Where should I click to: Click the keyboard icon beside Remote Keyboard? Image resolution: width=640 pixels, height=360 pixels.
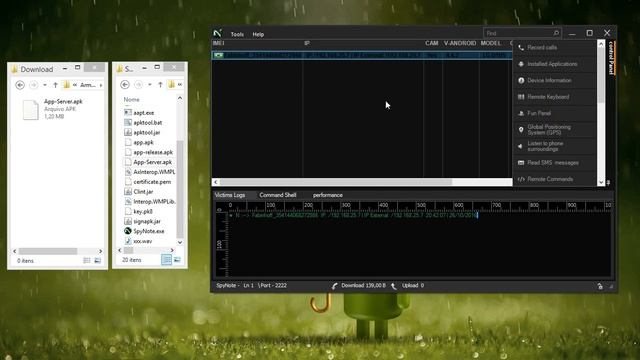pyautogui.click(x=521, y=97)
